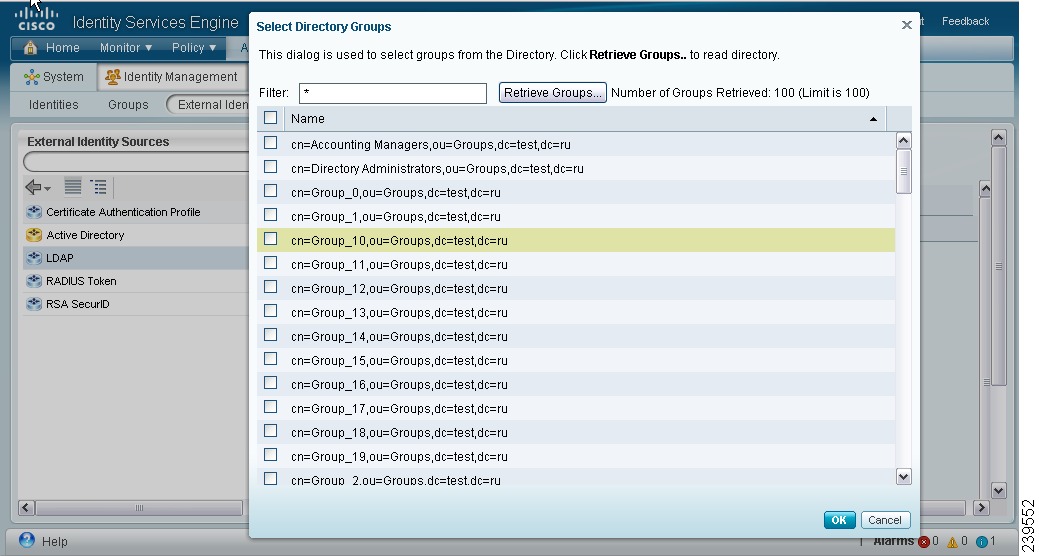Switch to the Identities tab

(54, 105)
